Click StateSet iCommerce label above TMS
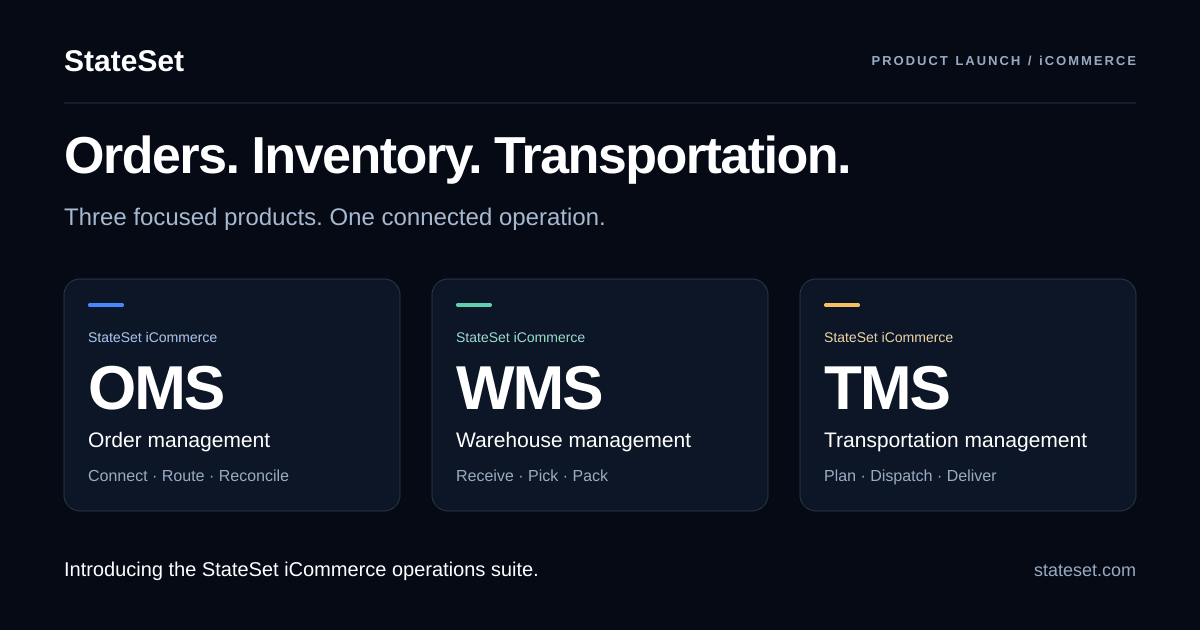The image size is (1200, 630). tap(888, 337)
